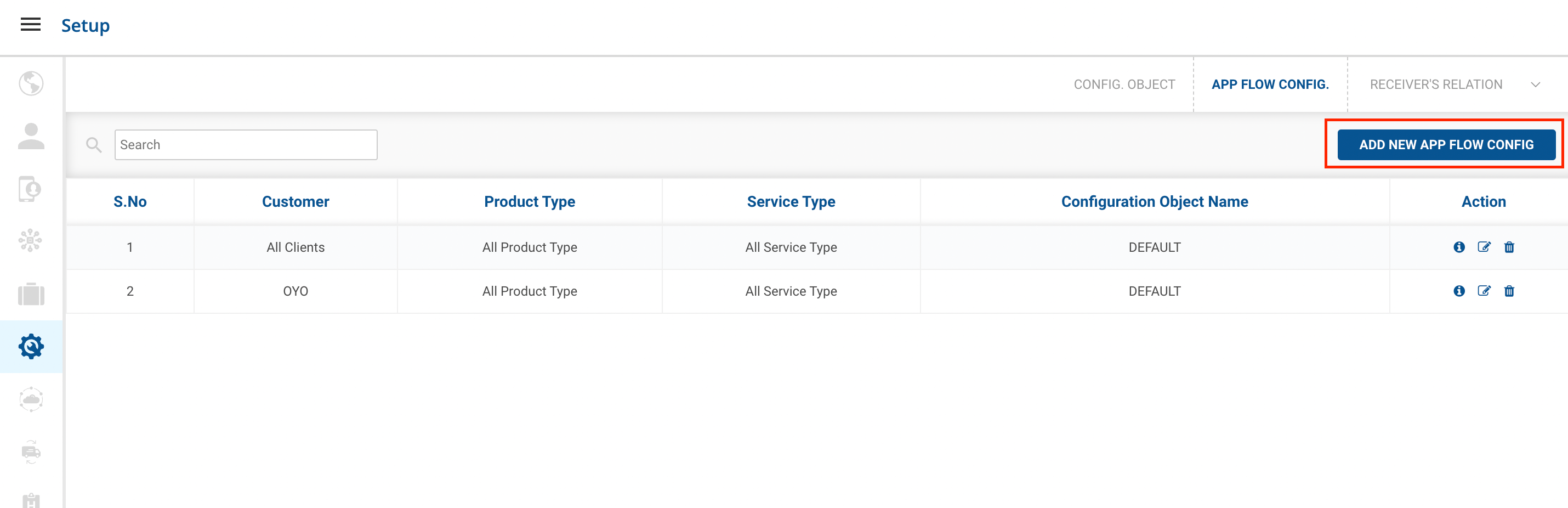Select the gear wrench setup icon
The width and height of the screenshot is (1568, 508).
tap(31, 347)
